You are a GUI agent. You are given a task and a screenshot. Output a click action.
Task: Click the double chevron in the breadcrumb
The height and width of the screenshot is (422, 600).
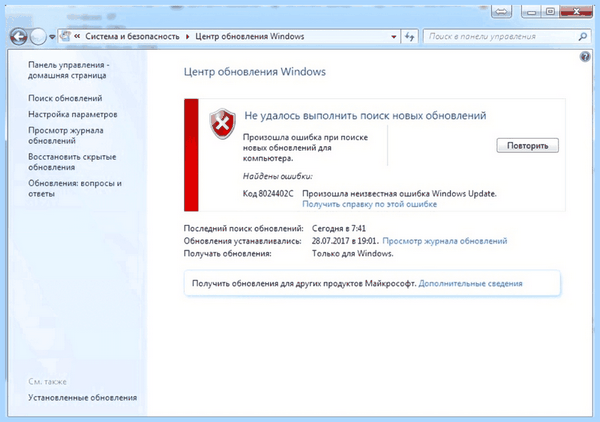coord(77,36)
